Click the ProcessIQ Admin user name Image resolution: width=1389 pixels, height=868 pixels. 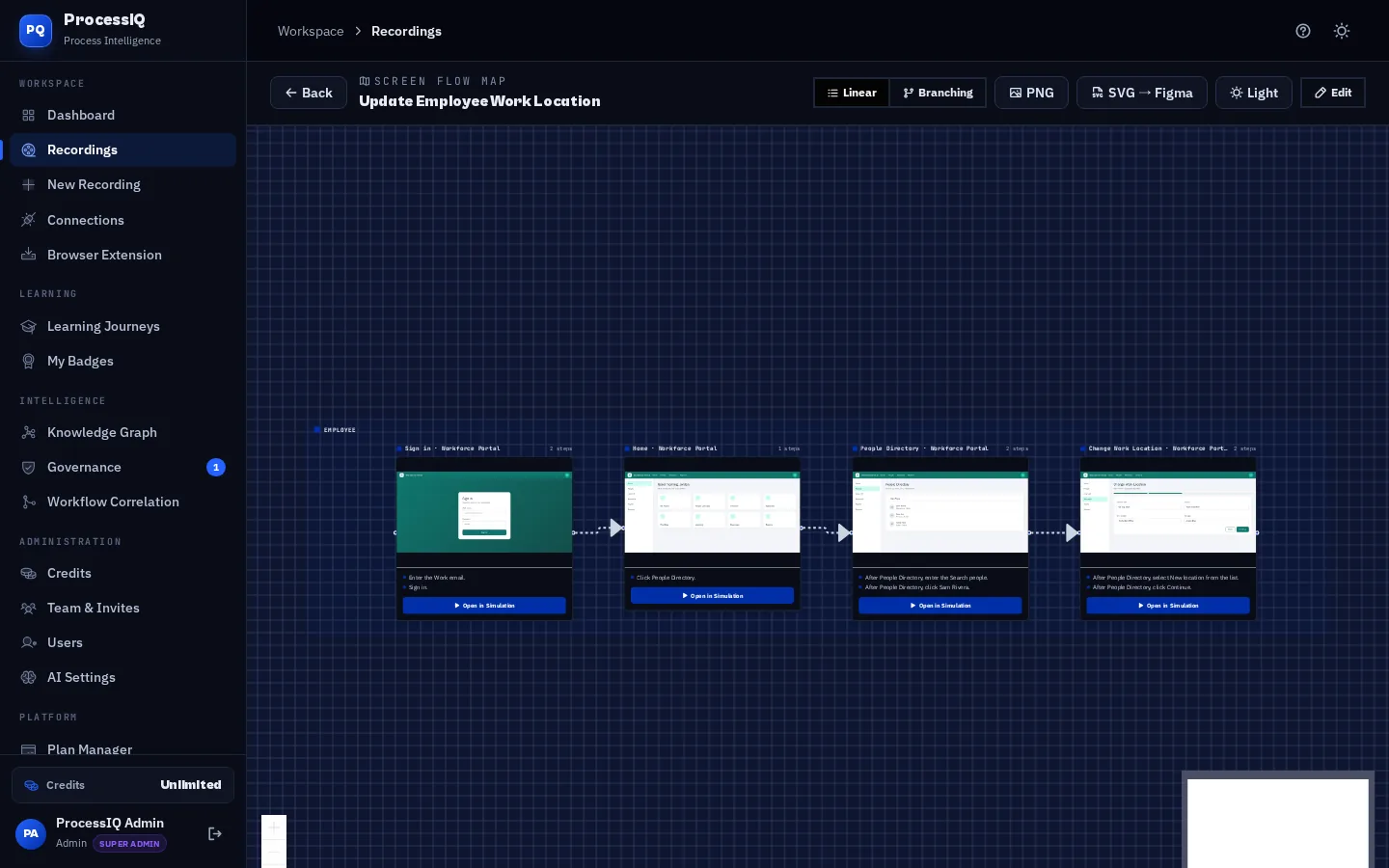(x=110, y=823)
